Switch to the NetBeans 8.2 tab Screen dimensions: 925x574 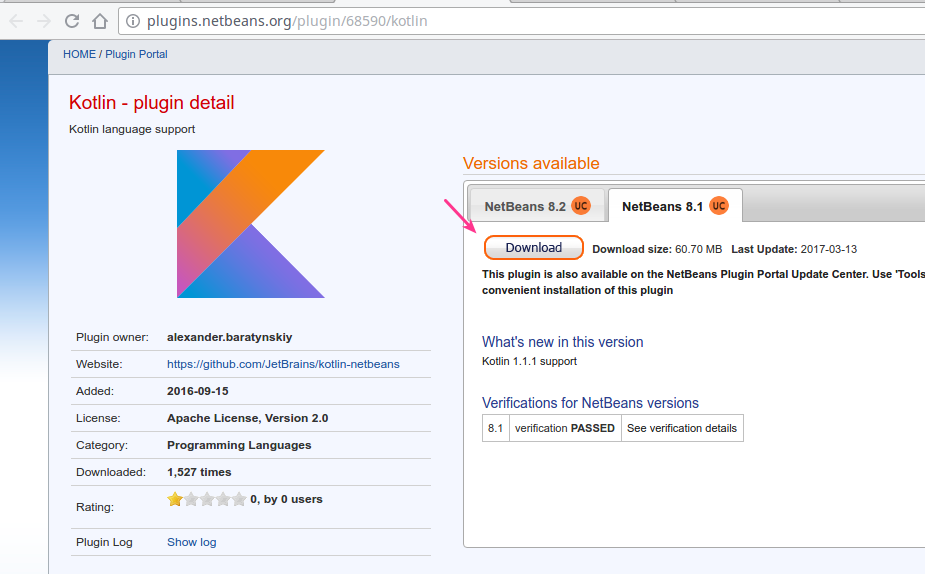537,206
